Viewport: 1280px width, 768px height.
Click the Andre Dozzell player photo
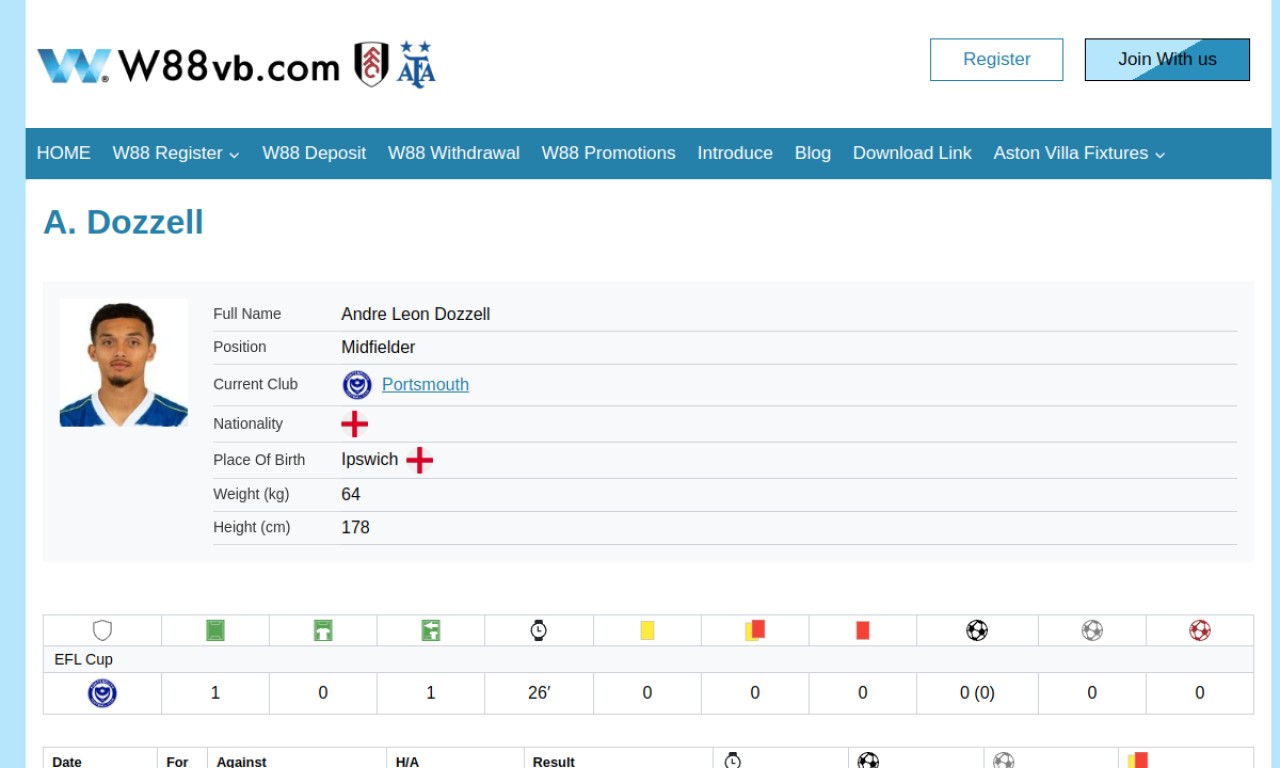pos(124,363)
